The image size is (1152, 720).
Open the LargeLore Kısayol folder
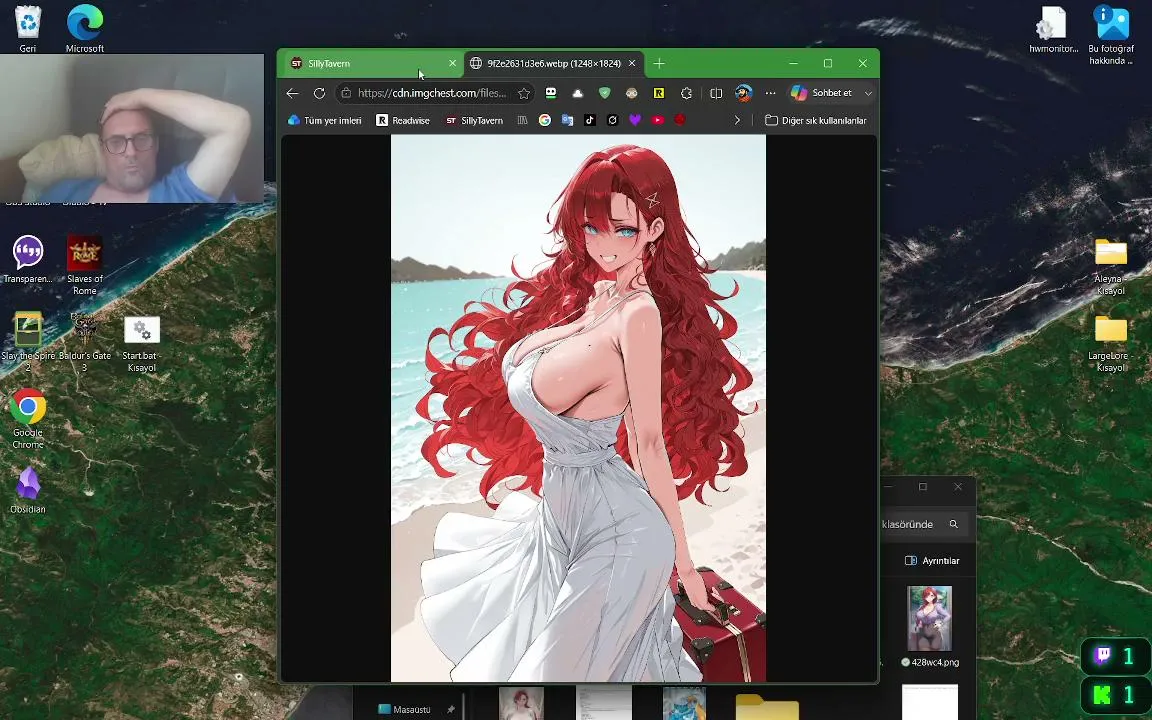tap(1111, 343)
